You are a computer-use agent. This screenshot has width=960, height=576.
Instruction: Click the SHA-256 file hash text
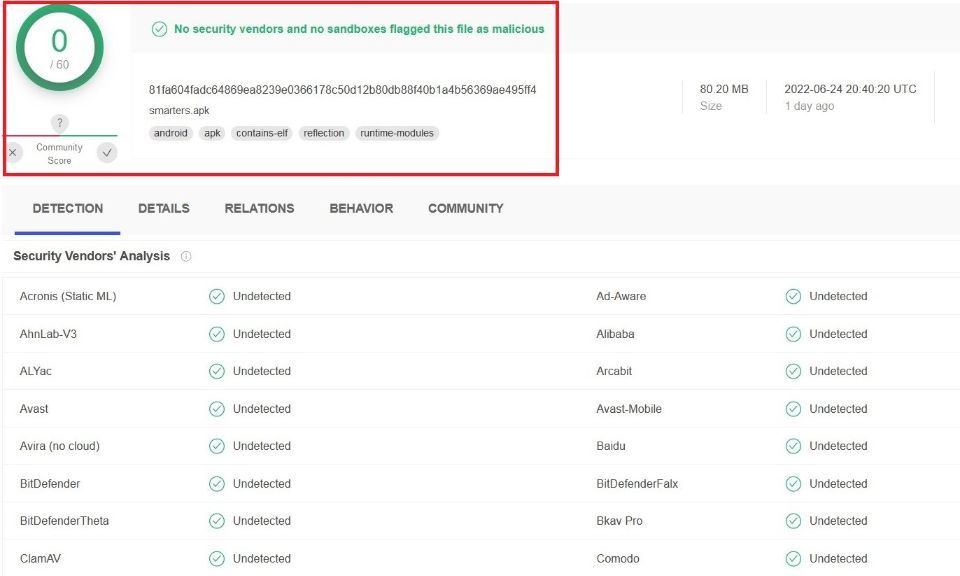[342, 90]
